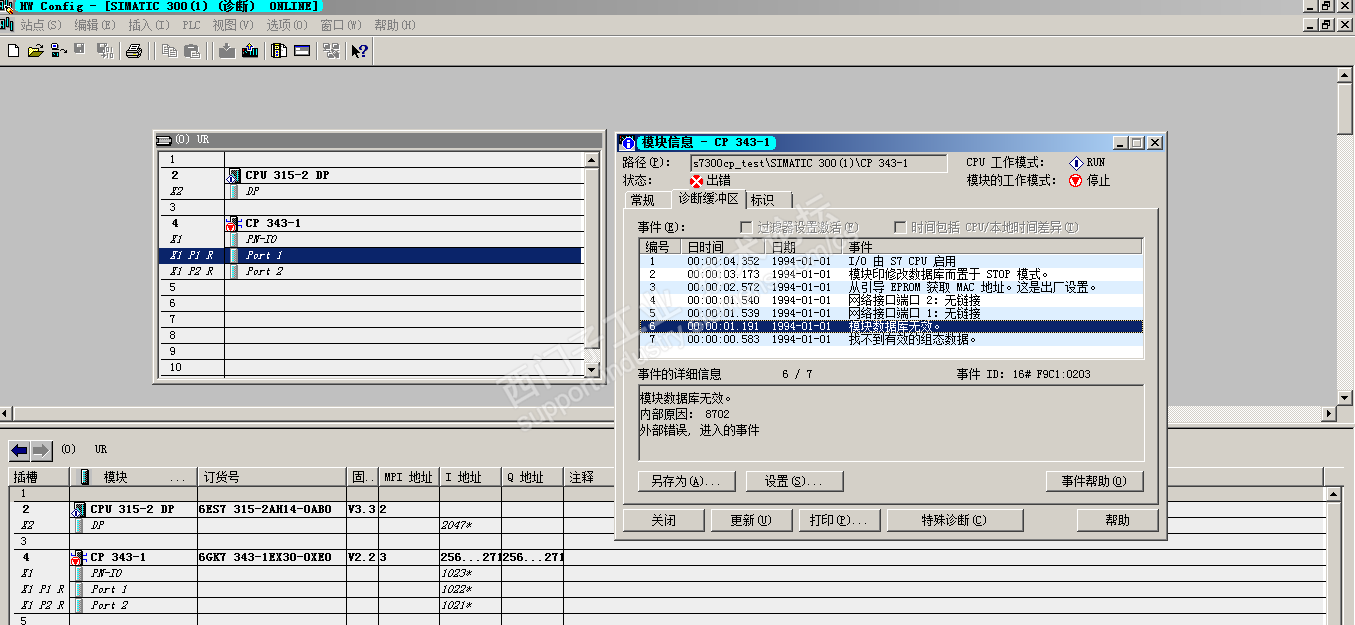This screenshot has height=625, width=1355.
Task: Open the hardware catalog toolbar icon
Action: pyautogui.click(x=280, y=50)
